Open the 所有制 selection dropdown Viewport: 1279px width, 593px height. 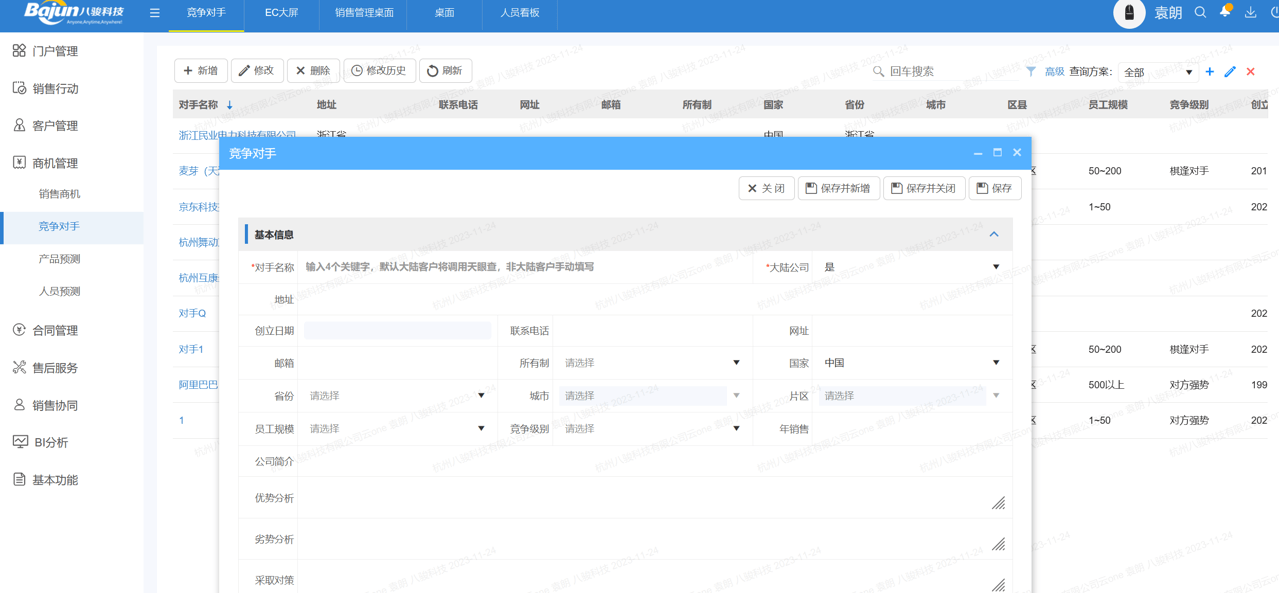737,362
